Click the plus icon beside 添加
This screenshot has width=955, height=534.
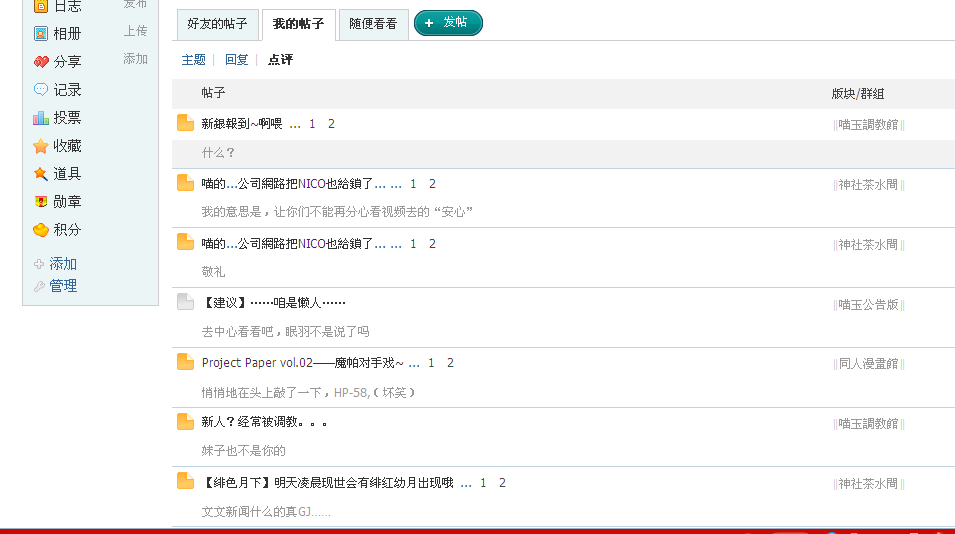[x=39, y=264]
